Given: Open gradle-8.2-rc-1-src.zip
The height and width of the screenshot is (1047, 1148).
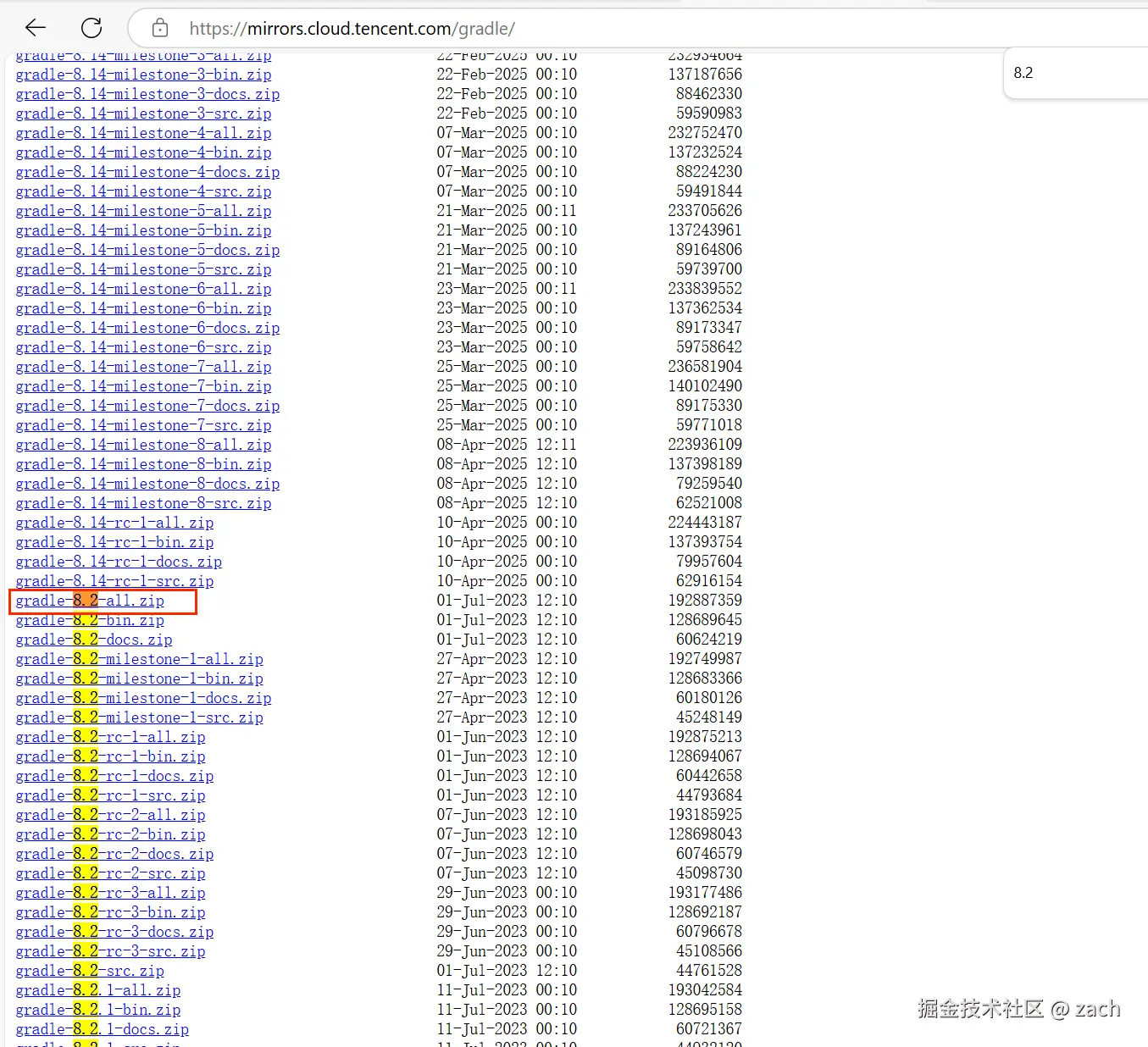Looking at the screenshot, I should coord(110,795).
